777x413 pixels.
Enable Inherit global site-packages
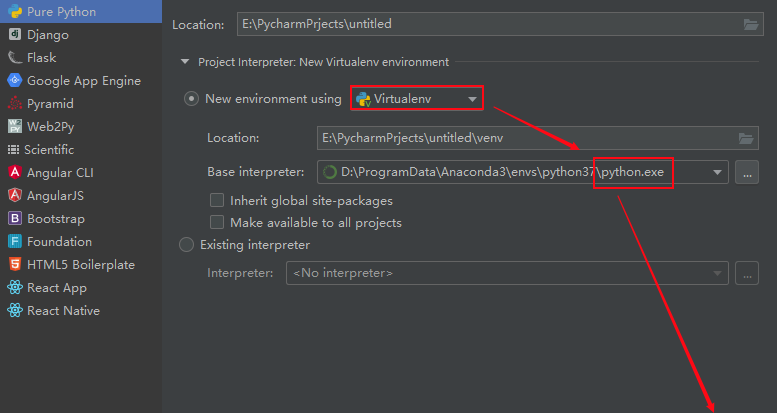tap(217, 200)
